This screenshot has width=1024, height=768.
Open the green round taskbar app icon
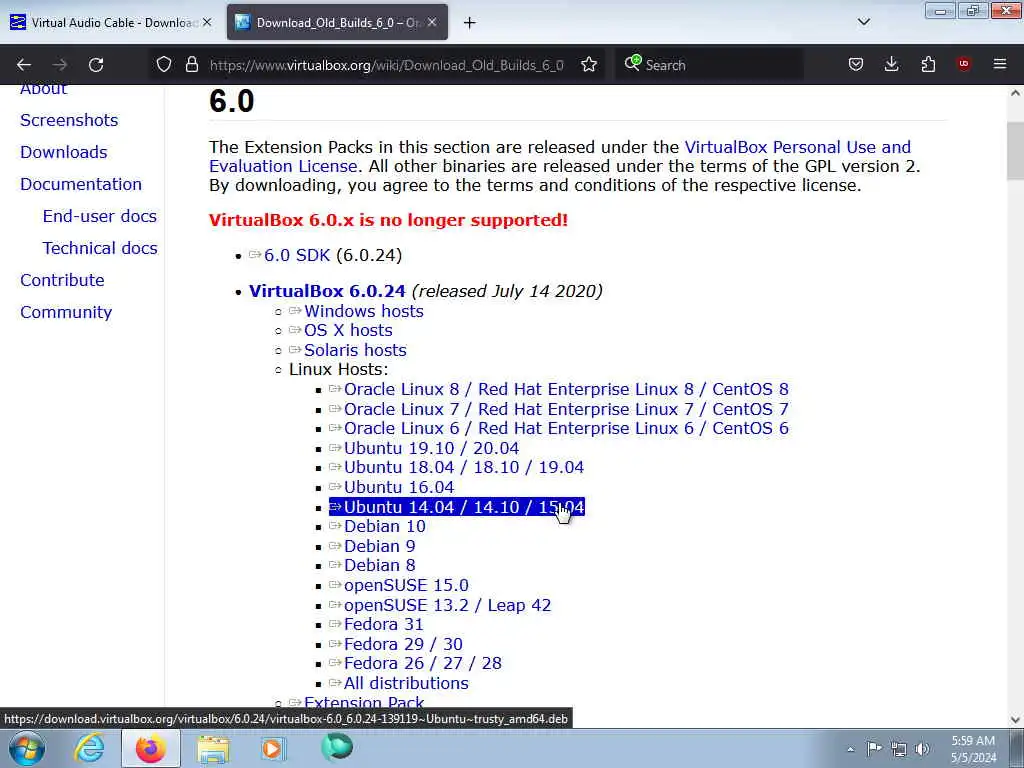point(337,747)
